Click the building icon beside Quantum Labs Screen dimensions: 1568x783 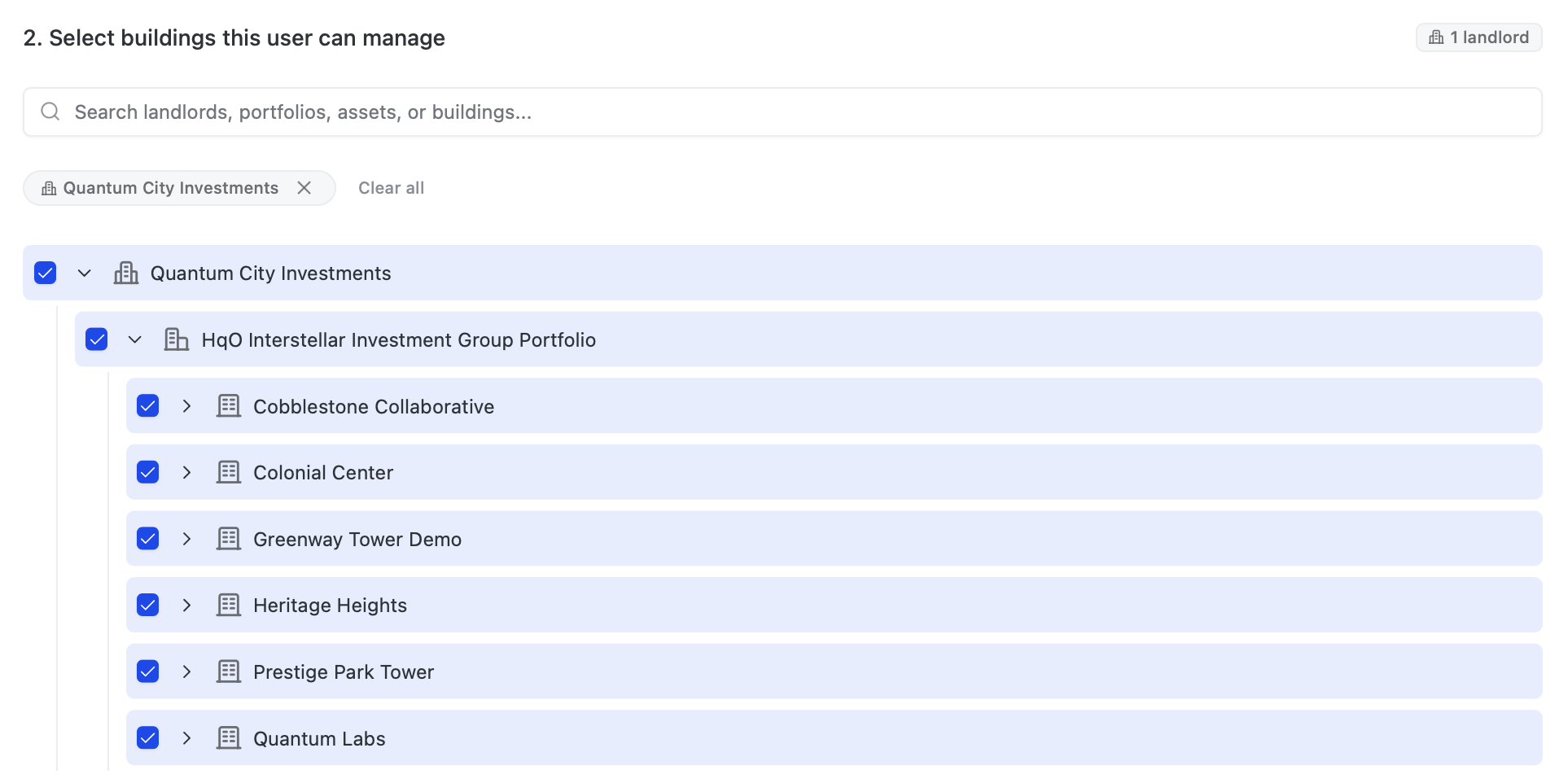pyautogui.click(x=229, y=738)
